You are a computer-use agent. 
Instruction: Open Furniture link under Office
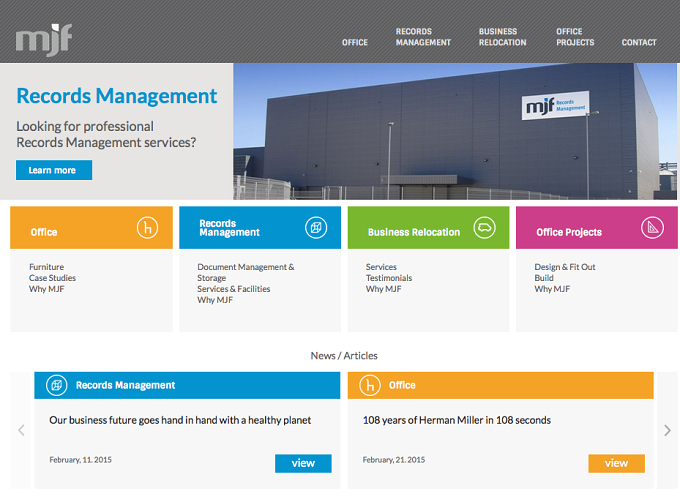[46, 267]
